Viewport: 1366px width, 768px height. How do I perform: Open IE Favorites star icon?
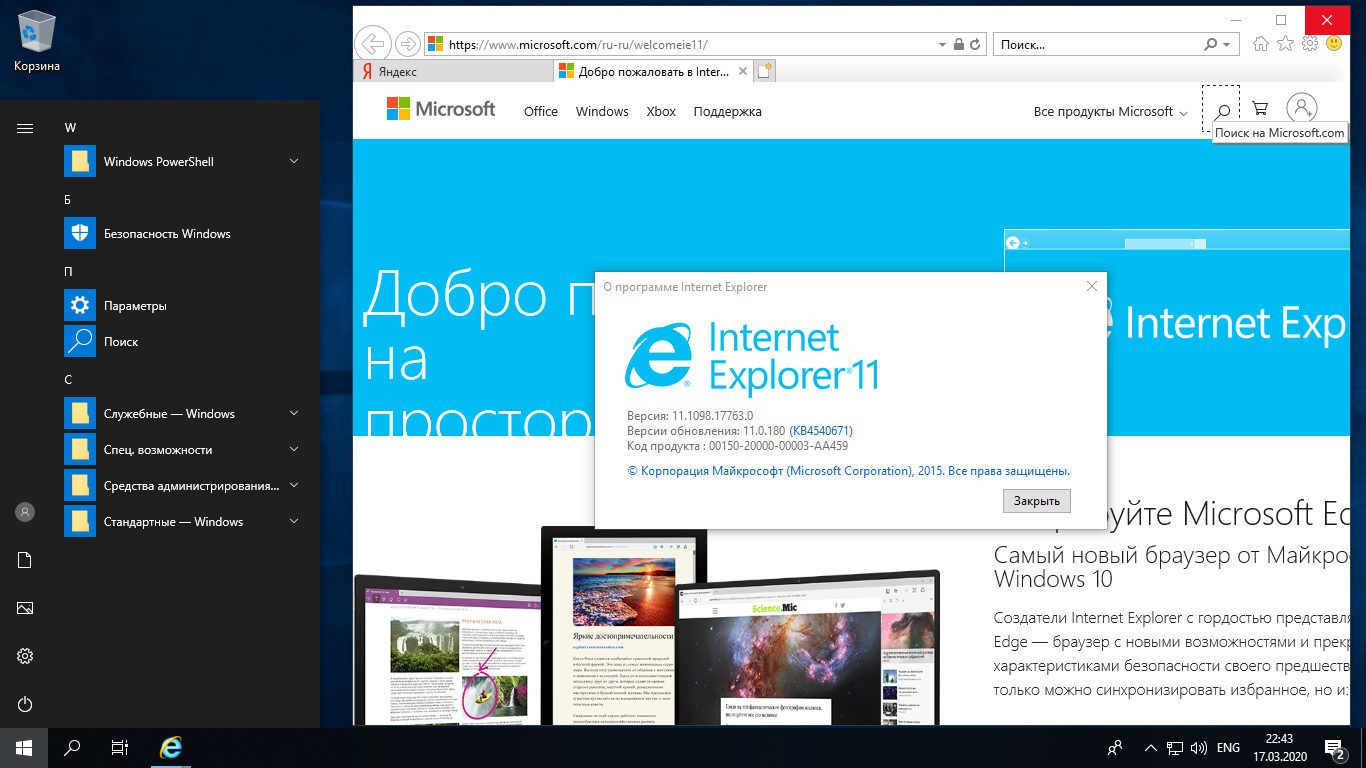coord(1286,44)
